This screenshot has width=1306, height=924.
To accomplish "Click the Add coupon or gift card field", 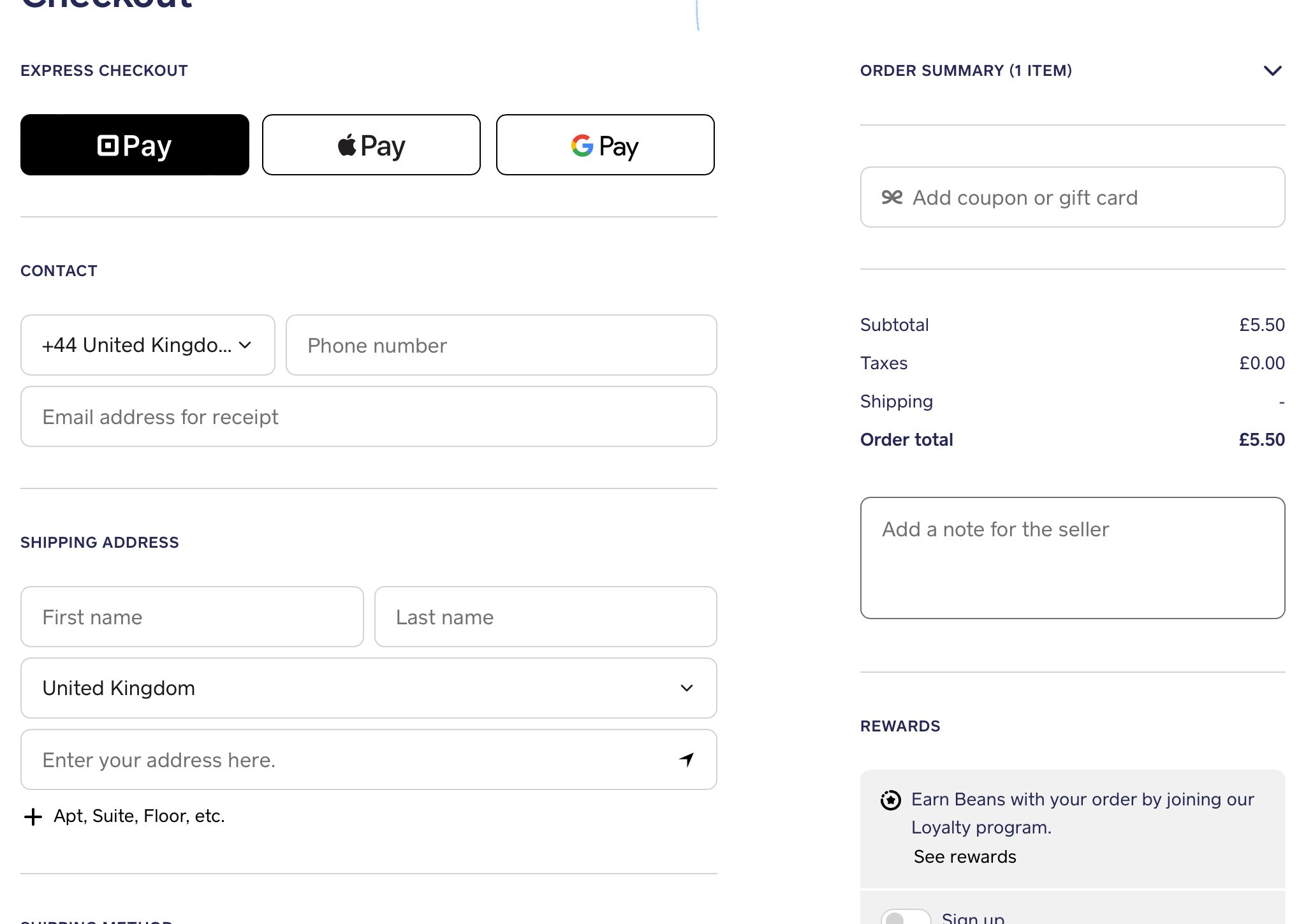I will pos(1084,198).
